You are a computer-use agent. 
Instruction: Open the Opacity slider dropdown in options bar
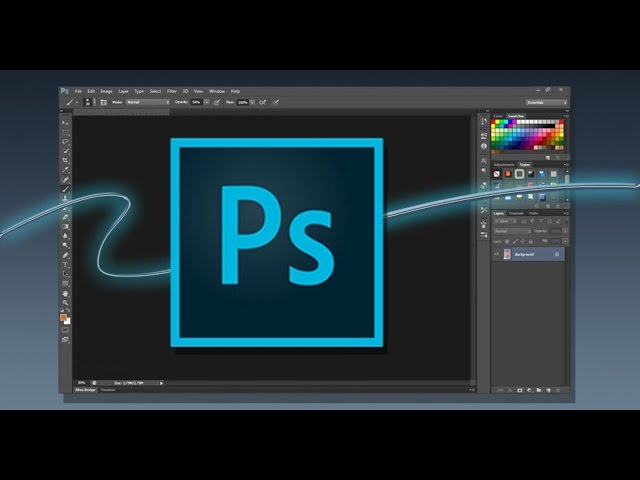(207, 102)
